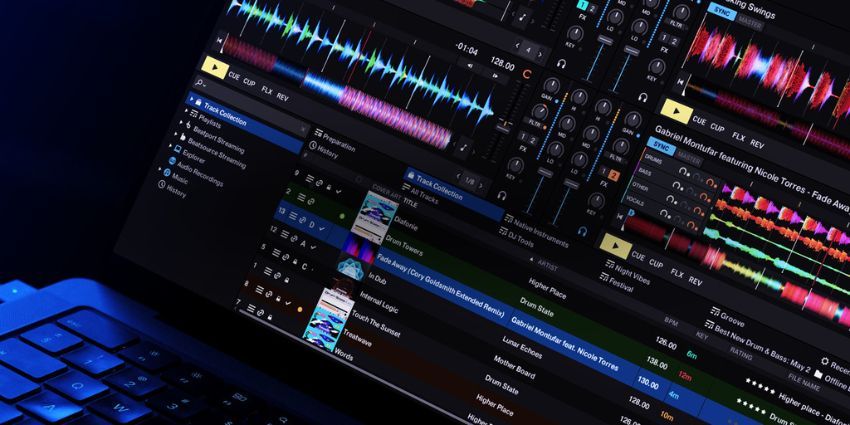Image resolution: width=850 pixels, height=425 pixels.
Task: Click CUP on Breaking Swings deck
Action: click(x=717, y=128)
